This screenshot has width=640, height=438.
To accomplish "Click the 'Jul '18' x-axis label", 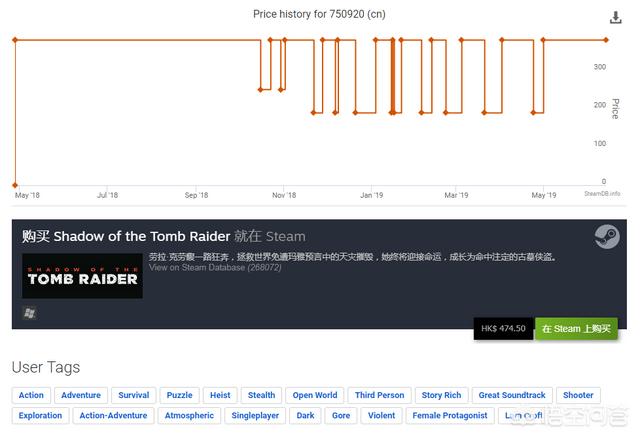I will [107, 196].
